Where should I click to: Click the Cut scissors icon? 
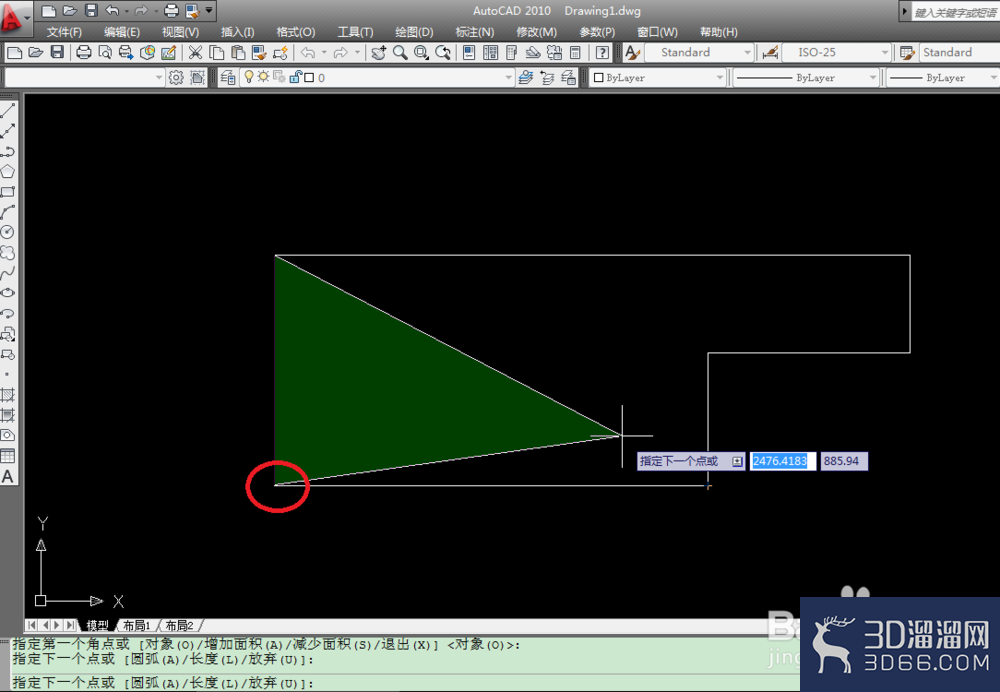[195, 52]
